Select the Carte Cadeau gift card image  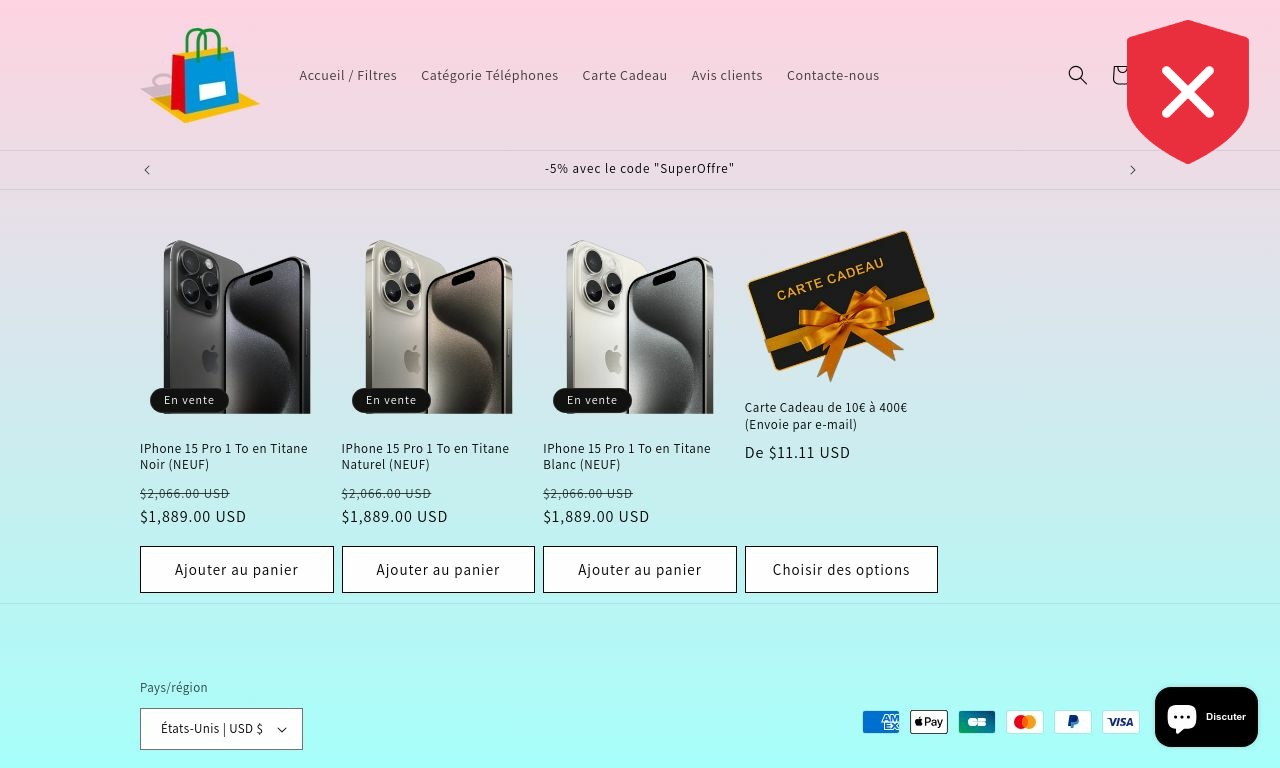tap(841, 305)
